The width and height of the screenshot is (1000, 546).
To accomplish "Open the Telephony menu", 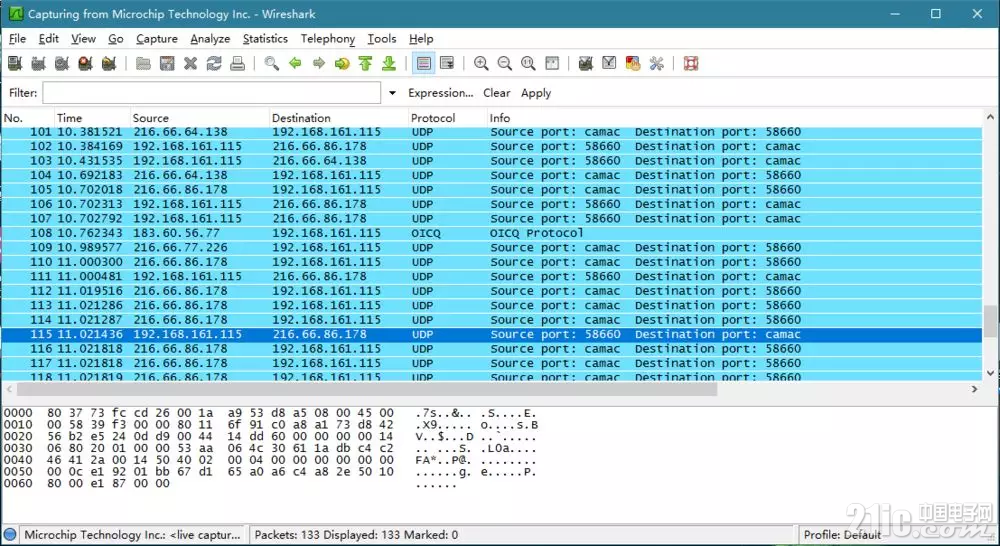I will [x=328, y=39].
